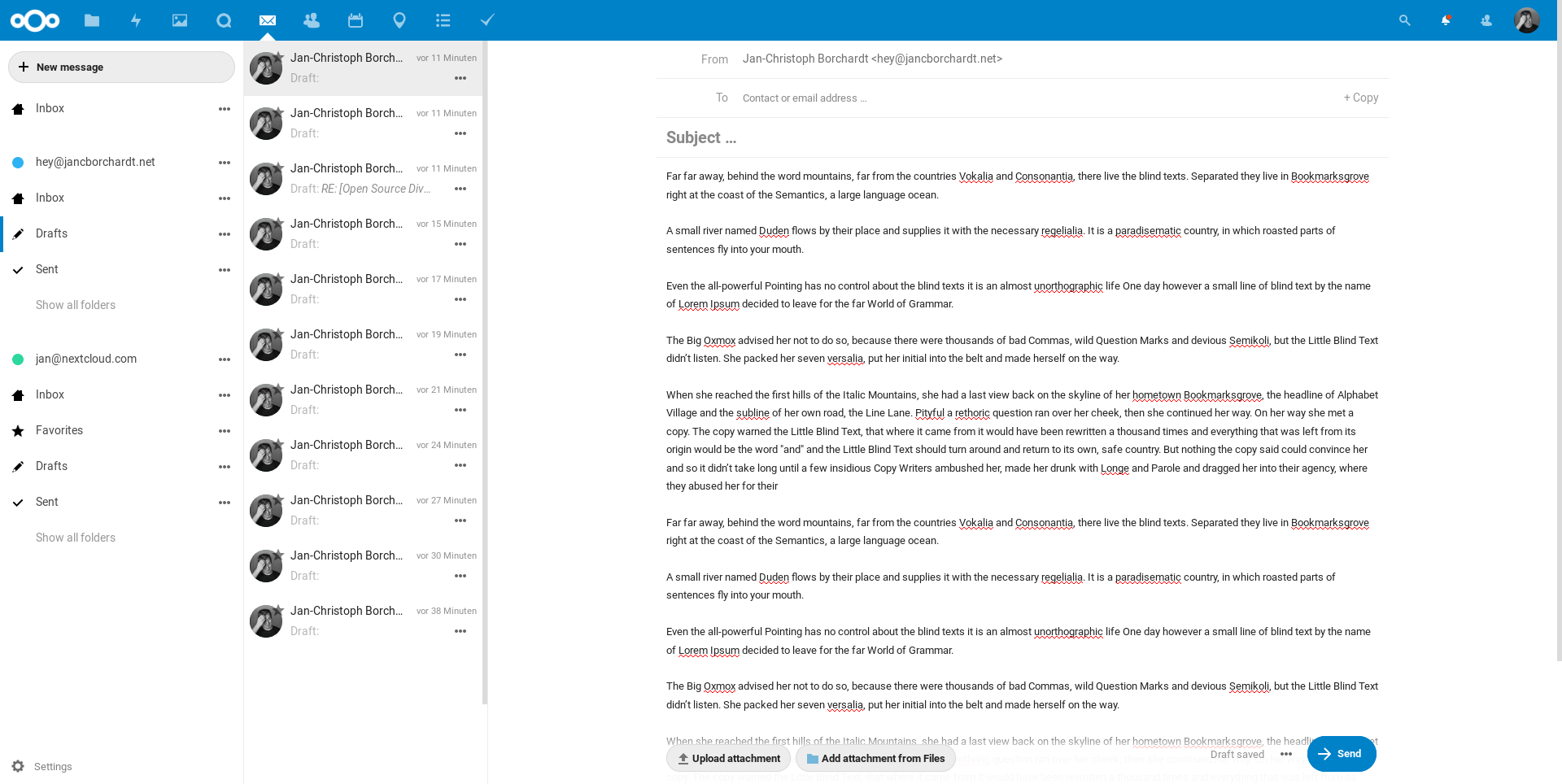Click the Draft saved status text
Viewport: 1562px width, 784px height.
click(x=1237, y=754)
